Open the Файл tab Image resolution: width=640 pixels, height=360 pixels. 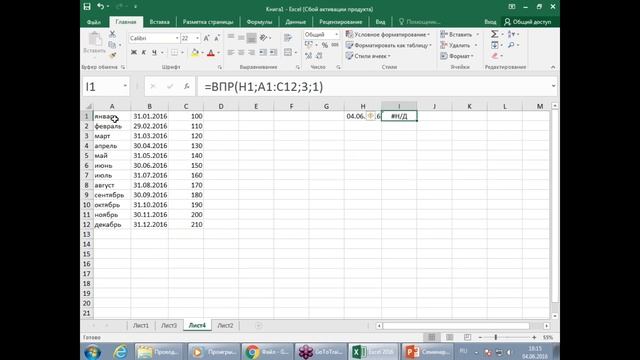94,22
